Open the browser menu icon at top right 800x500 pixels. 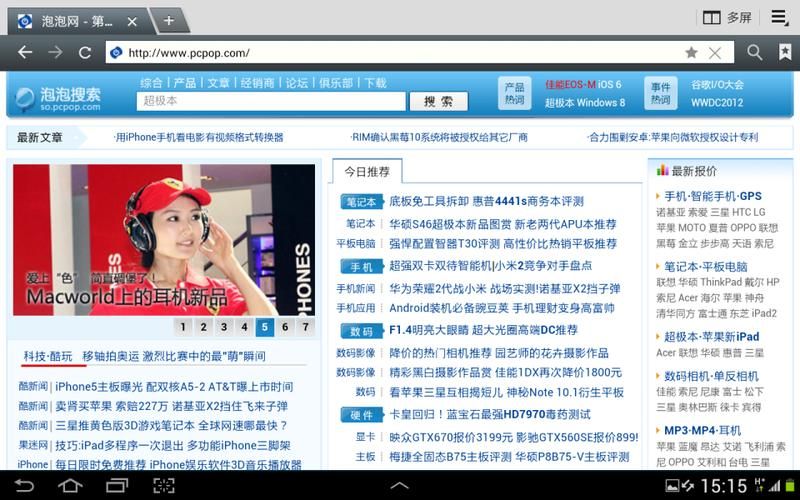click(x=779, y=17)
